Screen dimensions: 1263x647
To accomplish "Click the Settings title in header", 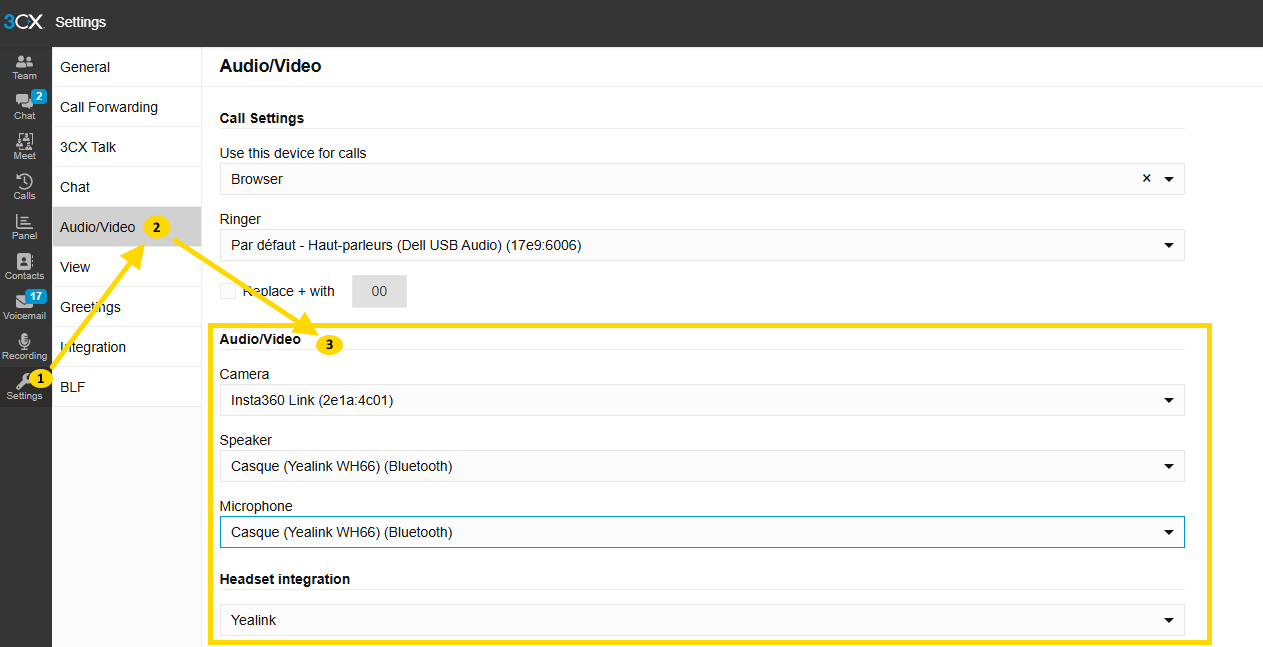I will pos(80,22).
